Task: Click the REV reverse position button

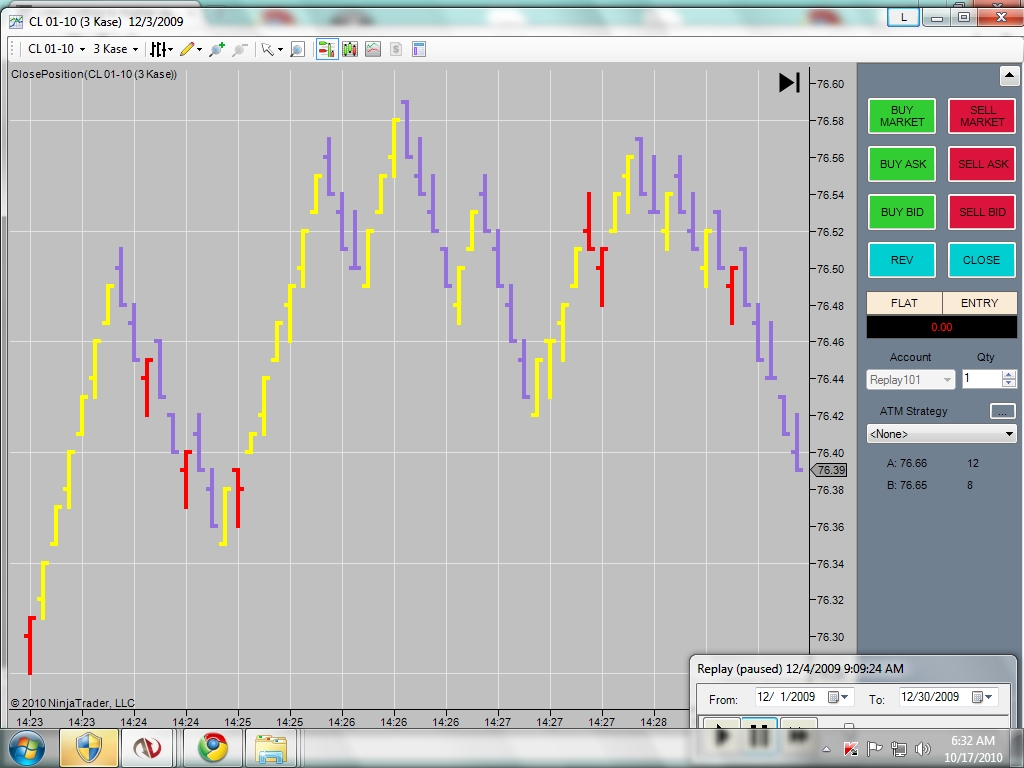Action: 902,260
